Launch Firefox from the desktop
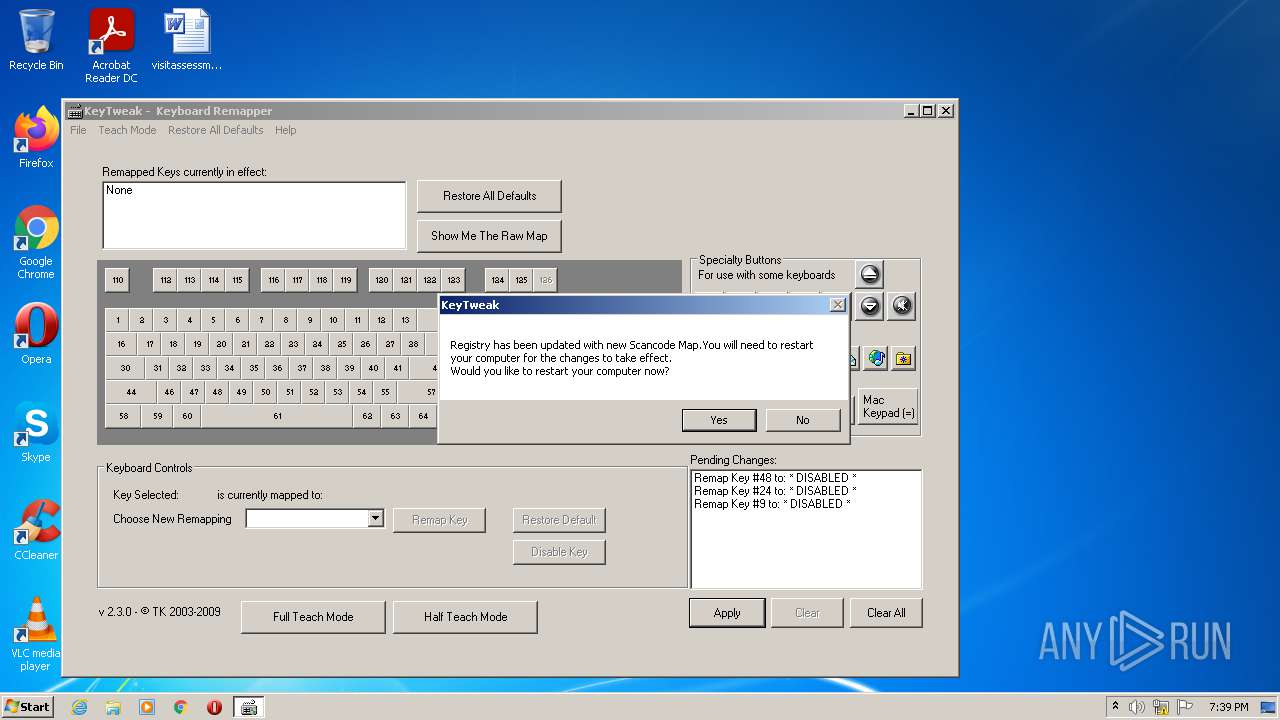 [36, 138]
